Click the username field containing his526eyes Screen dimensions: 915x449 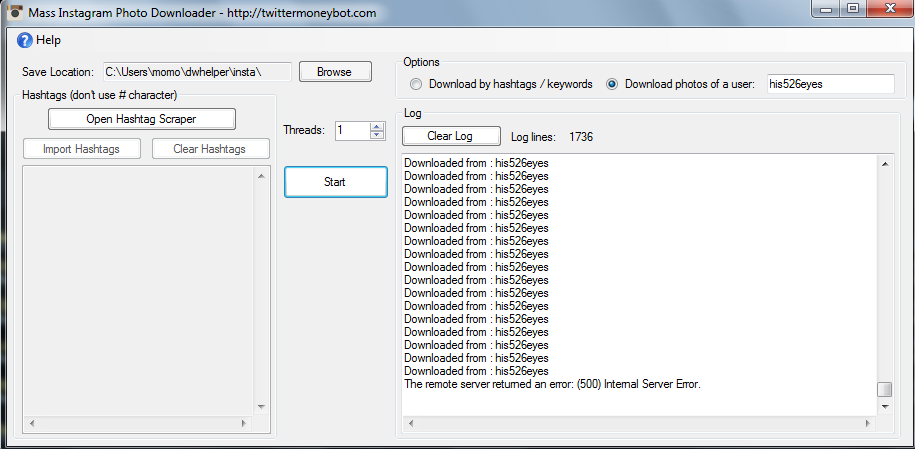[829, 83]
